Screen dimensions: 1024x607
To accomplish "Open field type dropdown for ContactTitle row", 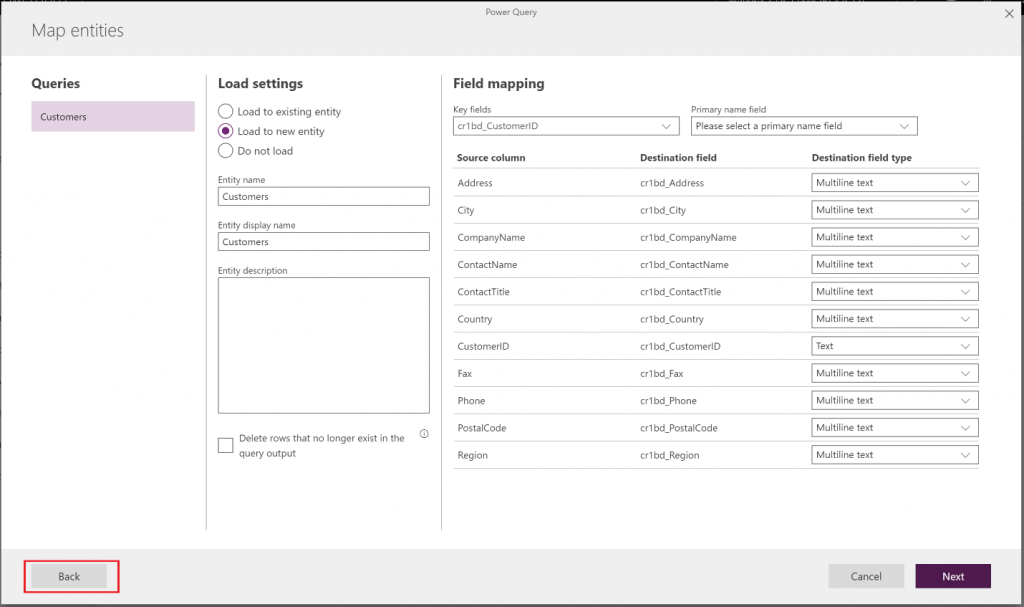I will coord(895,291).
